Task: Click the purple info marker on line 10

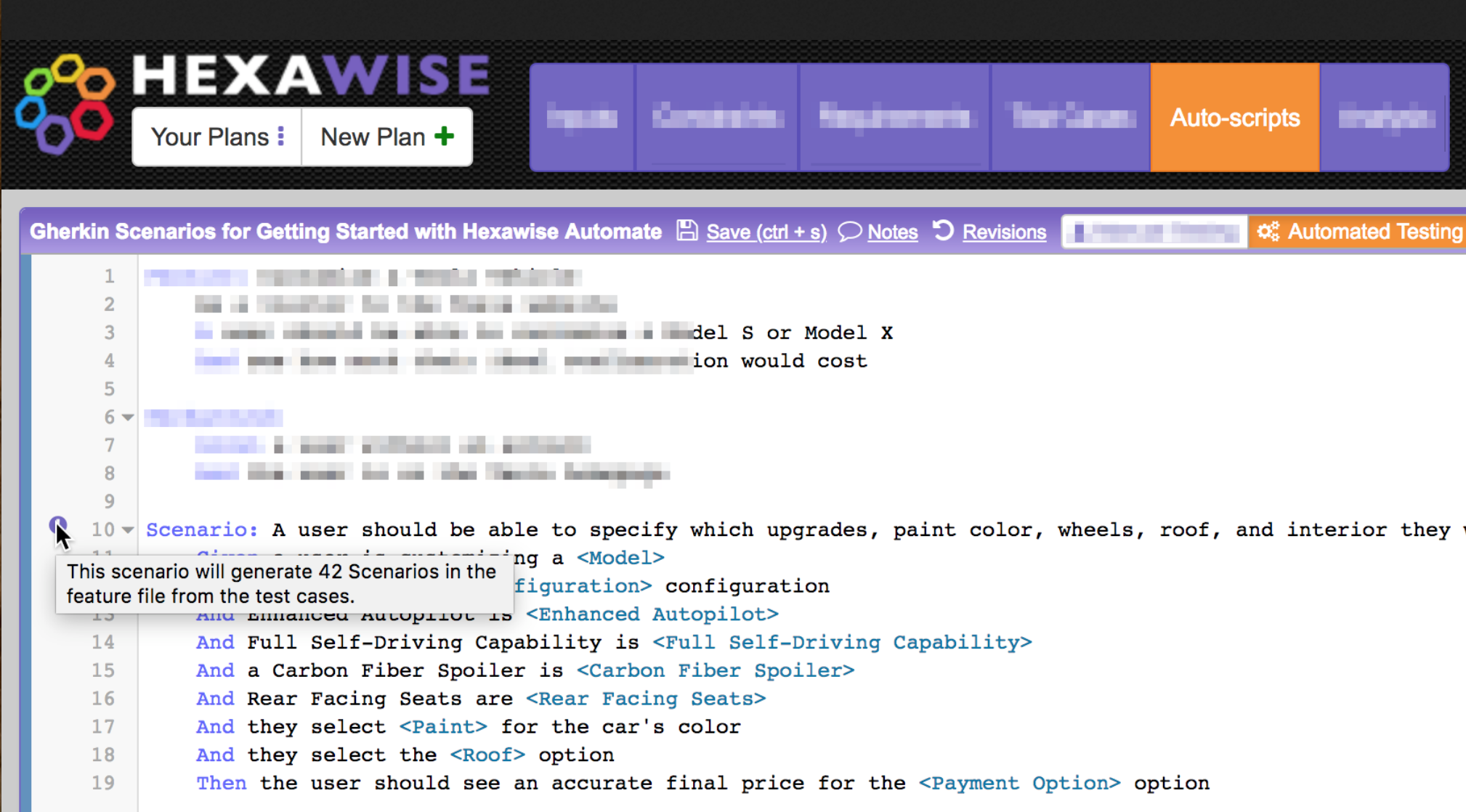Action: tap(58, 524)
